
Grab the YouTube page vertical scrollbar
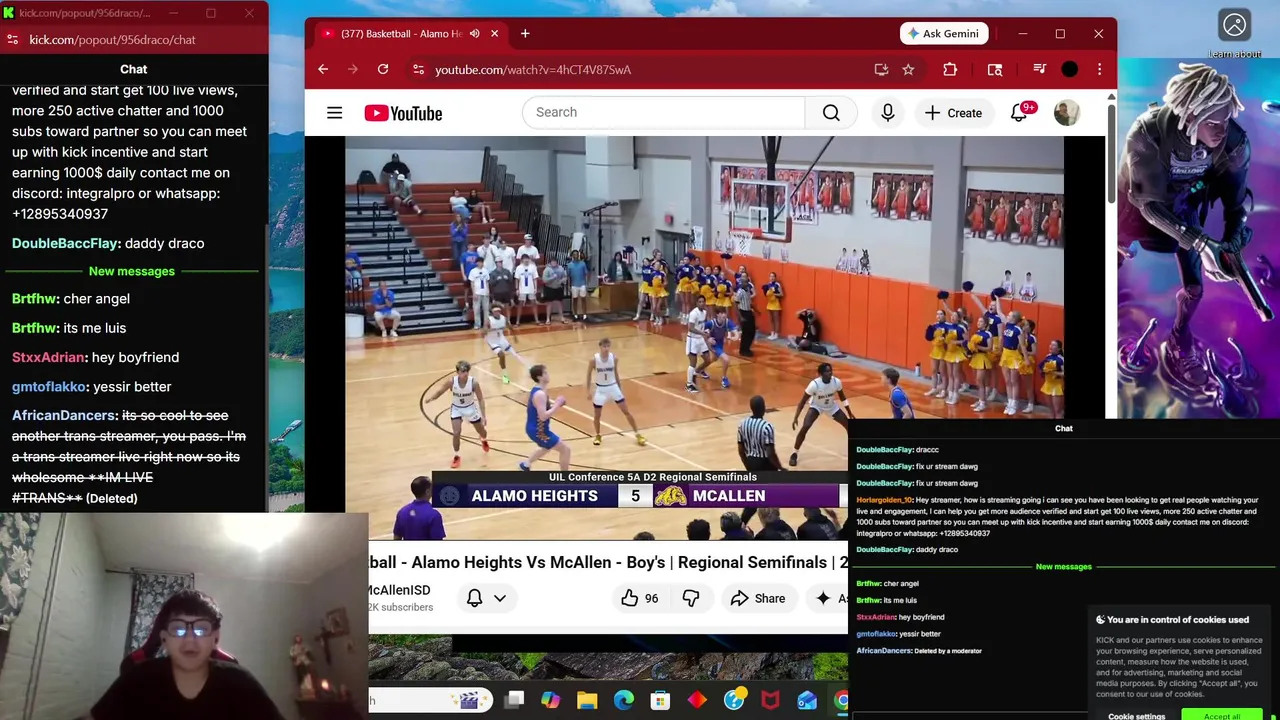click(x=1111, y=153)
